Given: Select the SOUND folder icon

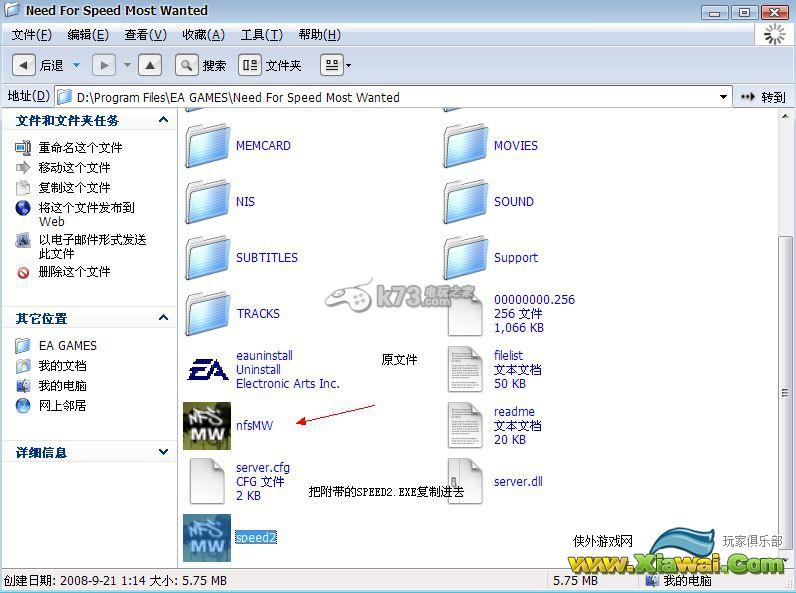Looking at the screenshot, I should coord(466,202).
